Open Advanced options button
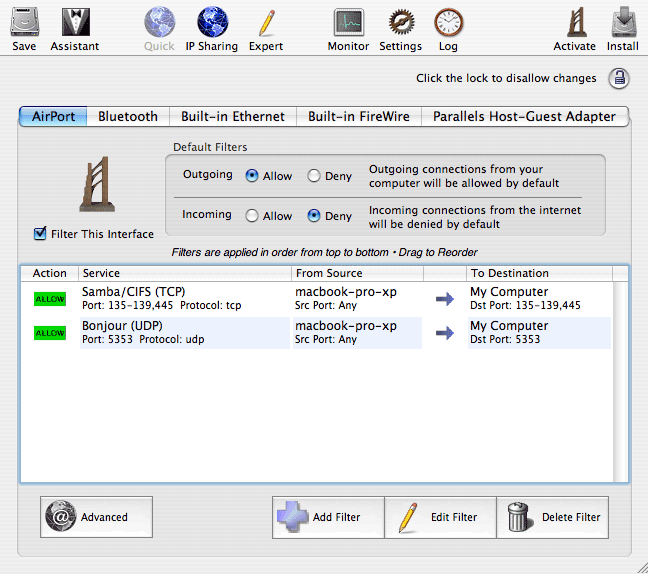Screen dimensions: 648x574 pos(96,517)
